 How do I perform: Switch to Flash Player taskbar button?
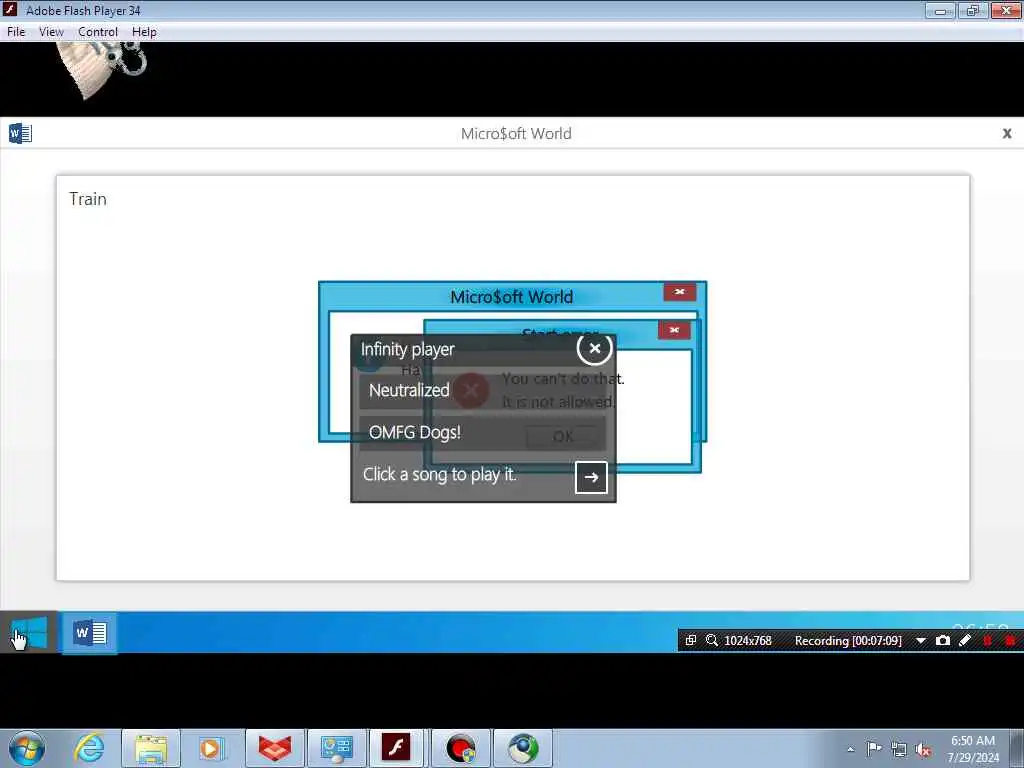(x=397, y=748)
